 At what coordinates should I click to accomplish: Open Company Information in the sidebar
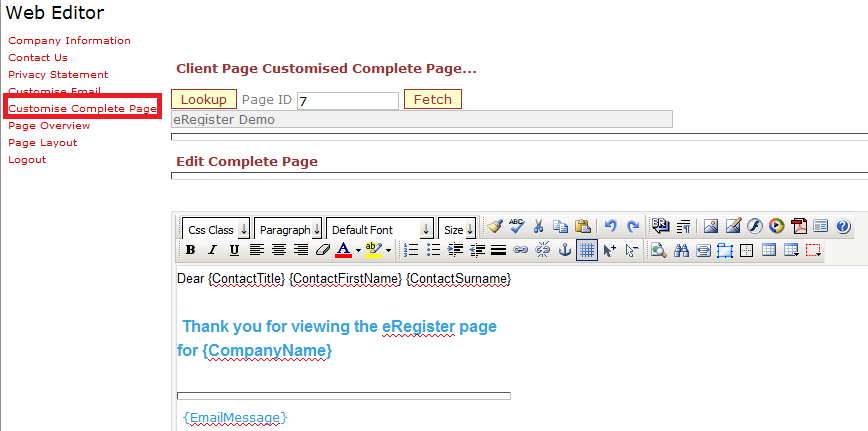coord(69,41)
